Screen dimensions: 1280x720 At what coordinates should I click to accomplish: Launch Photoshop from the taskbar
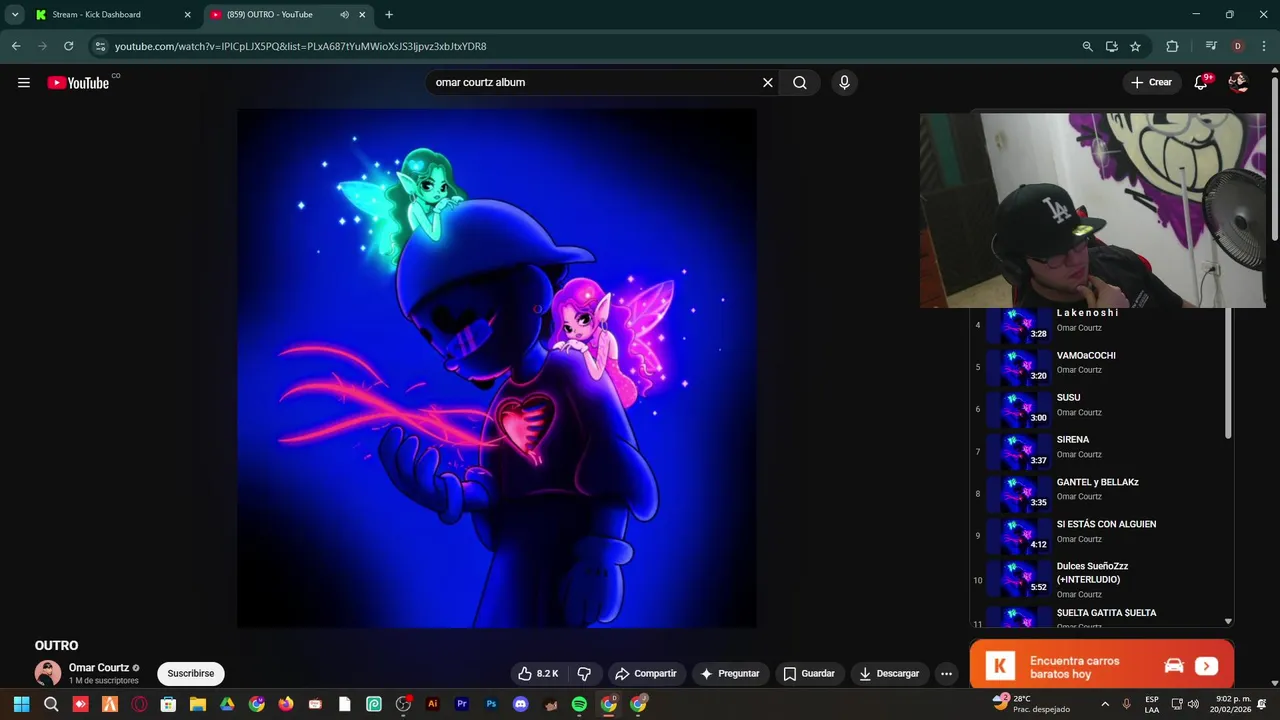(491, 704)
